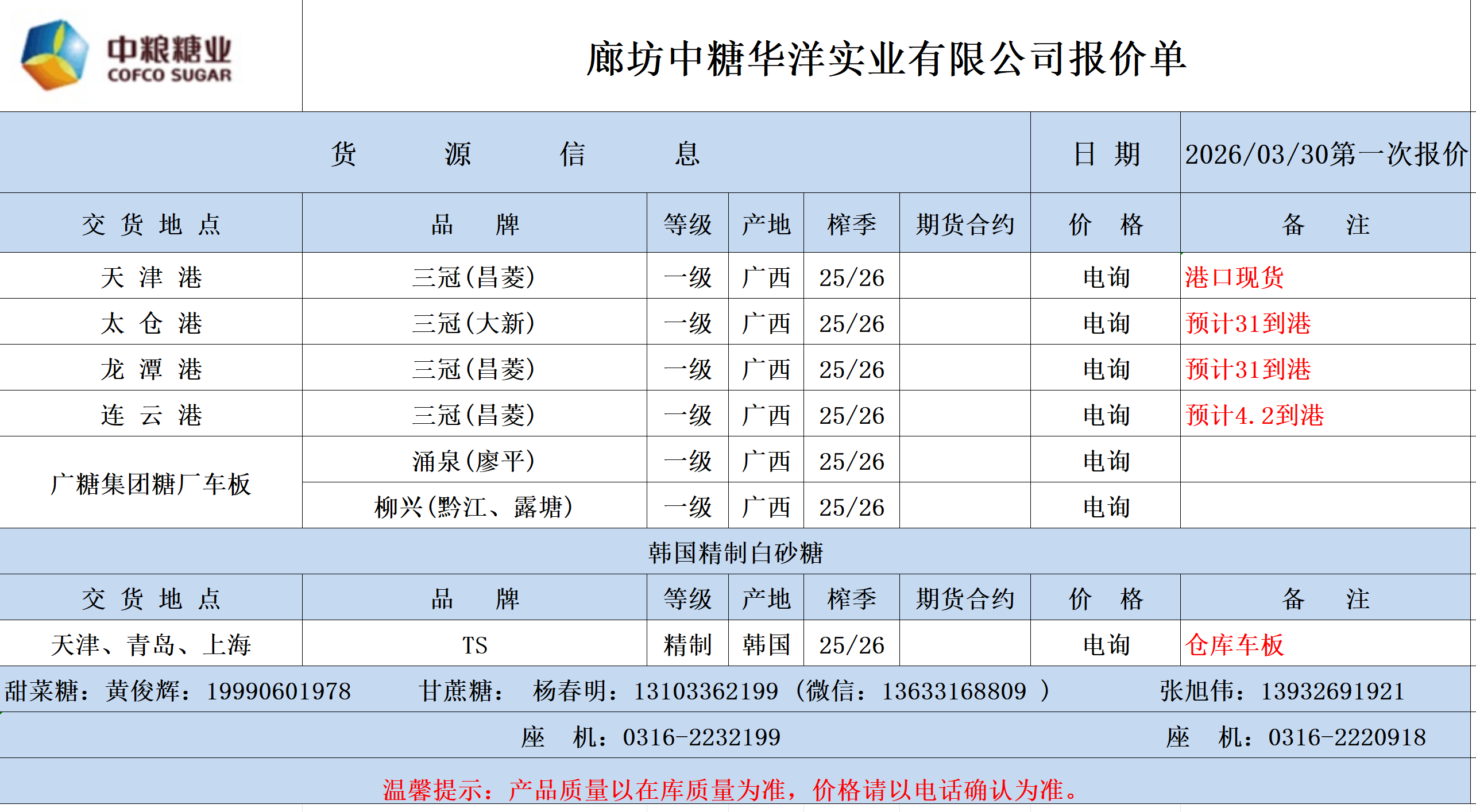Select the 龙潭港 delivery location cell

pos(151,369)
